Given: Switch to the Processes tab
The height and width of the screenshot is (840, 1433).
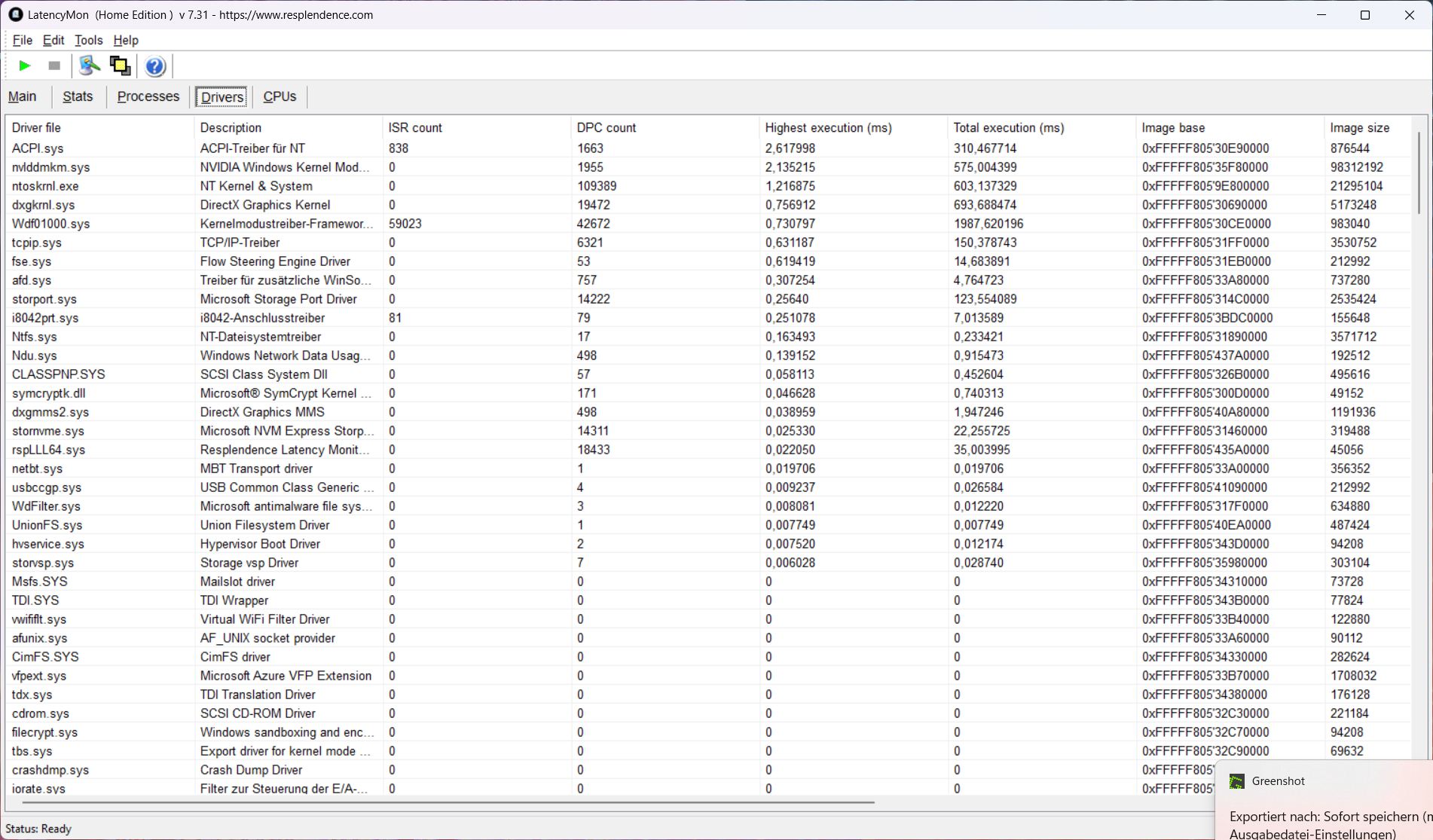Looking at the screenshot, I should [x=148, y=96].
